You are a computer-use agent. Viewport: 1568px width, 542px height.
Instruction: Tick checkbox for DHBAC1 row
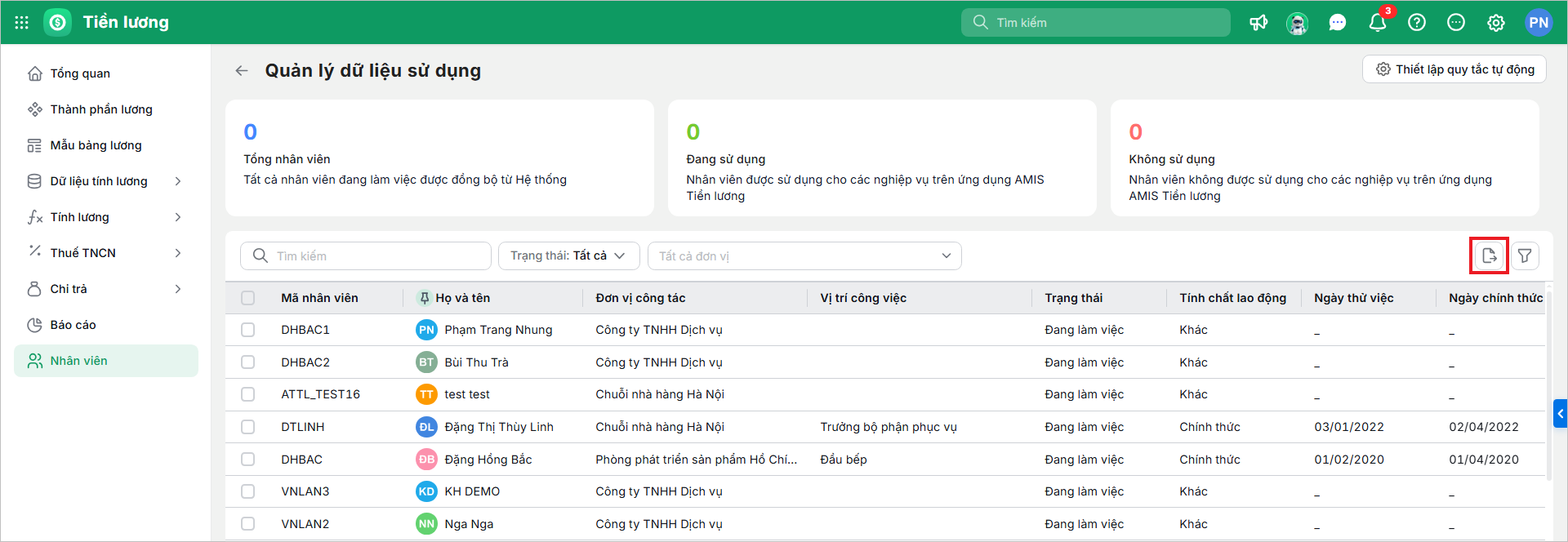tap(247, 330)
